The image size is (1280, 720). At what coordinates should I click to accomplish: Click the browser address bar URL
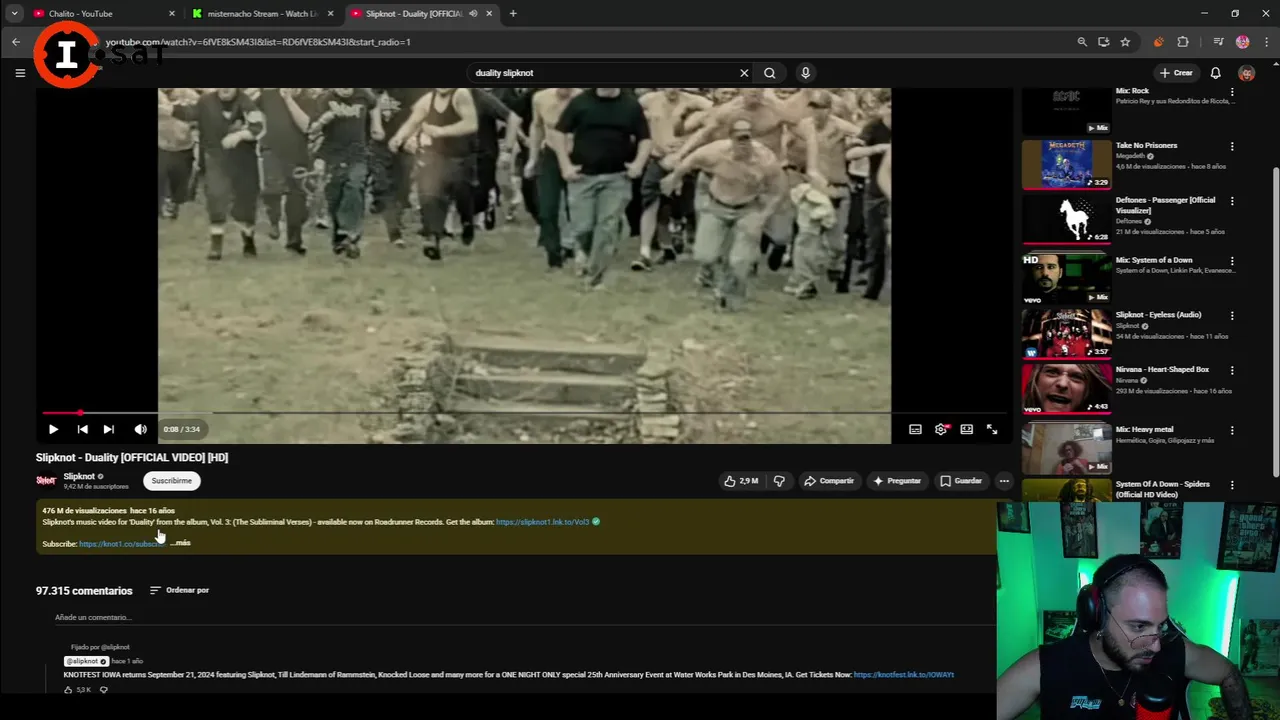pyautogui.click(x=258, y=42)
